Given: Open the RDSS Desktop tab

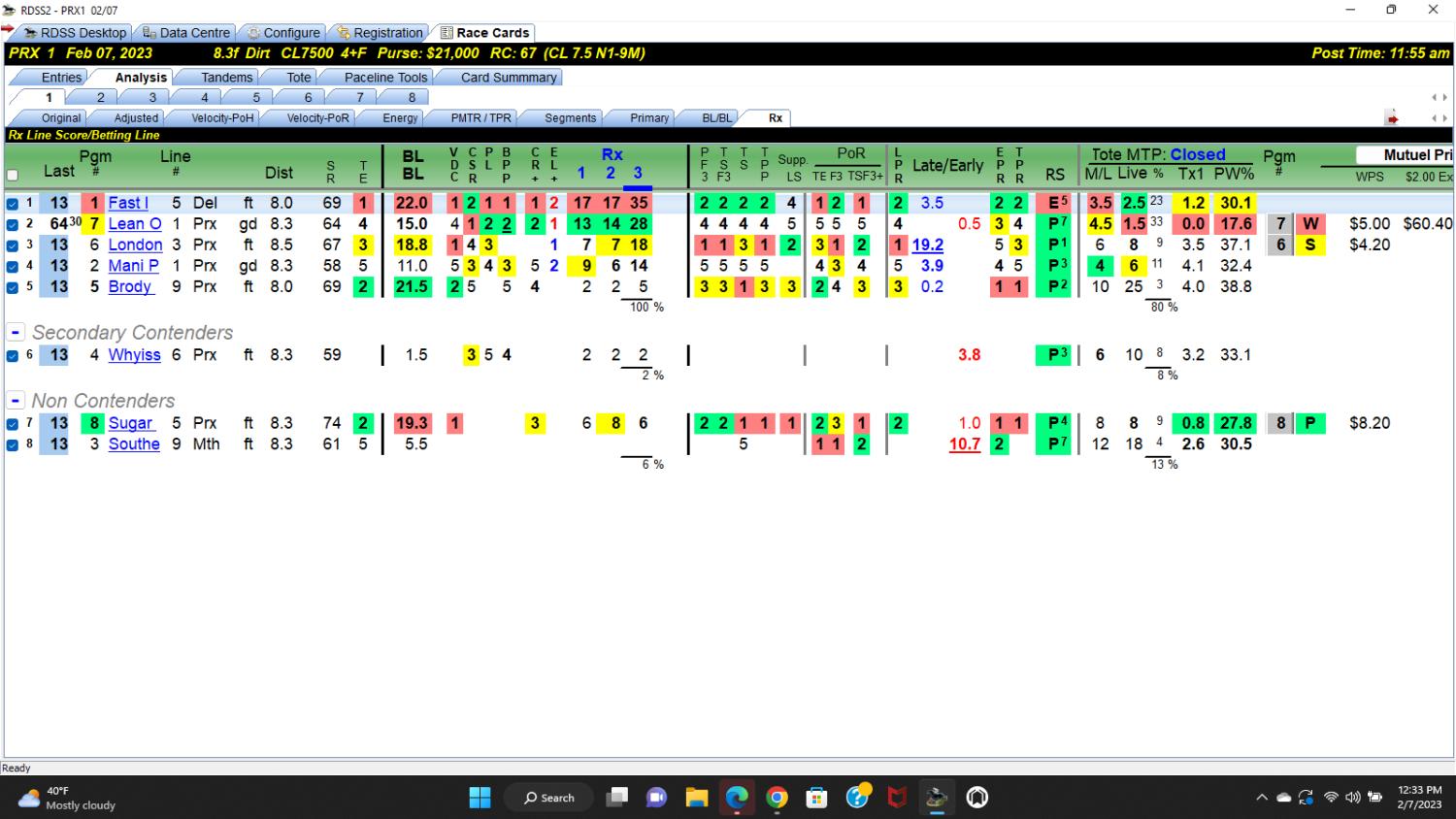Looking at the screenshot, I should [x=74, y=32].
